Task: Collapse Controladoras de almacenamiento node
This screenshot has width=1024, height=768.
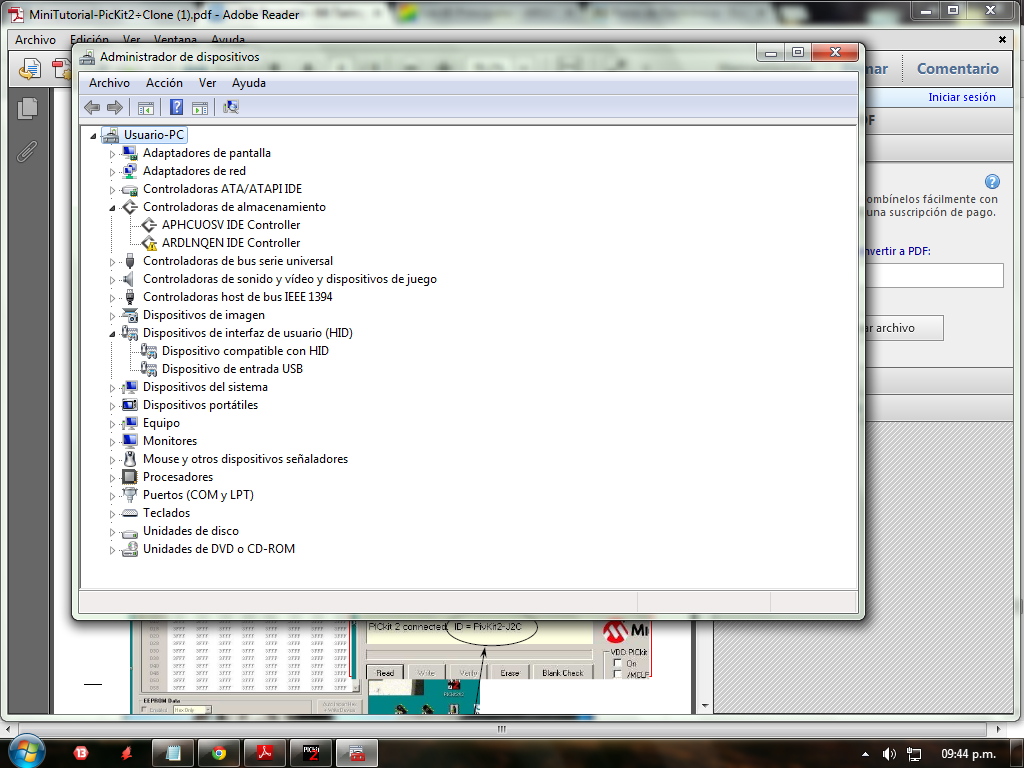Action: tap(112, 208)
